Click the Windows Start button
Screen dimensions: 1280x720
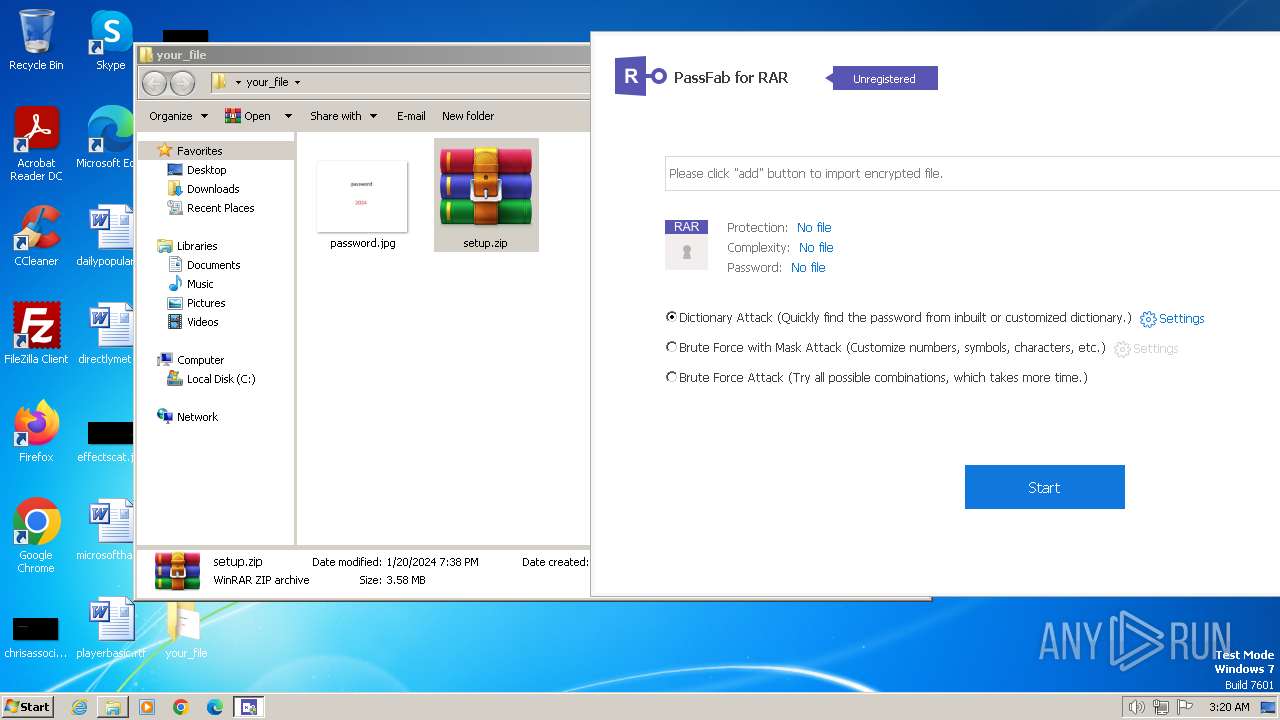click(27, 707)
